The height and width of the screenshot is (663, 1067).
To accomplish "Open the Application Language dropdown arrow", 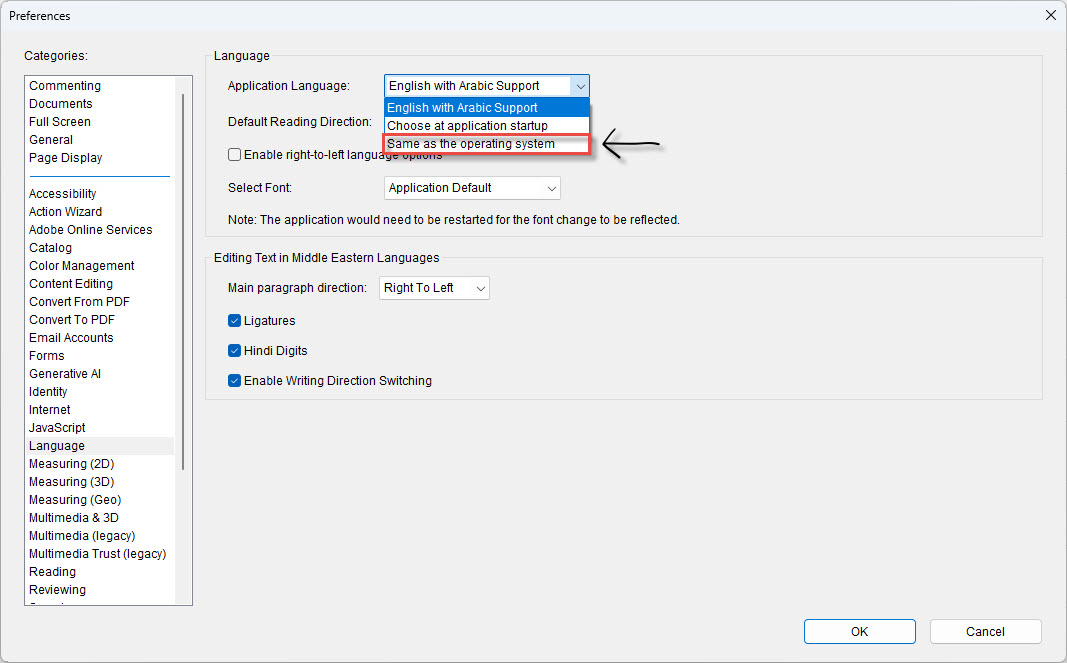I will [x=580, y=86].
